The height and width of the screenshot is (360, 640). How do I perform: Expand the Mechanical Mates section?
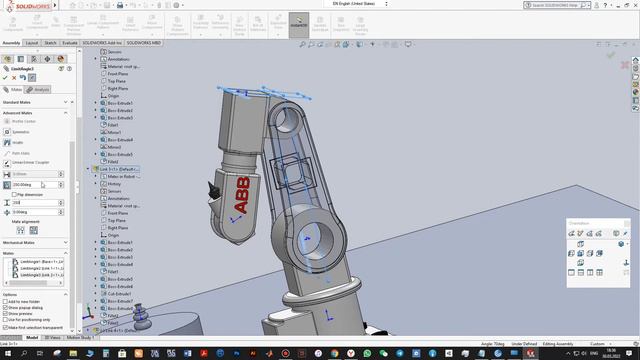pyautogui.click(x=66, y=242)
